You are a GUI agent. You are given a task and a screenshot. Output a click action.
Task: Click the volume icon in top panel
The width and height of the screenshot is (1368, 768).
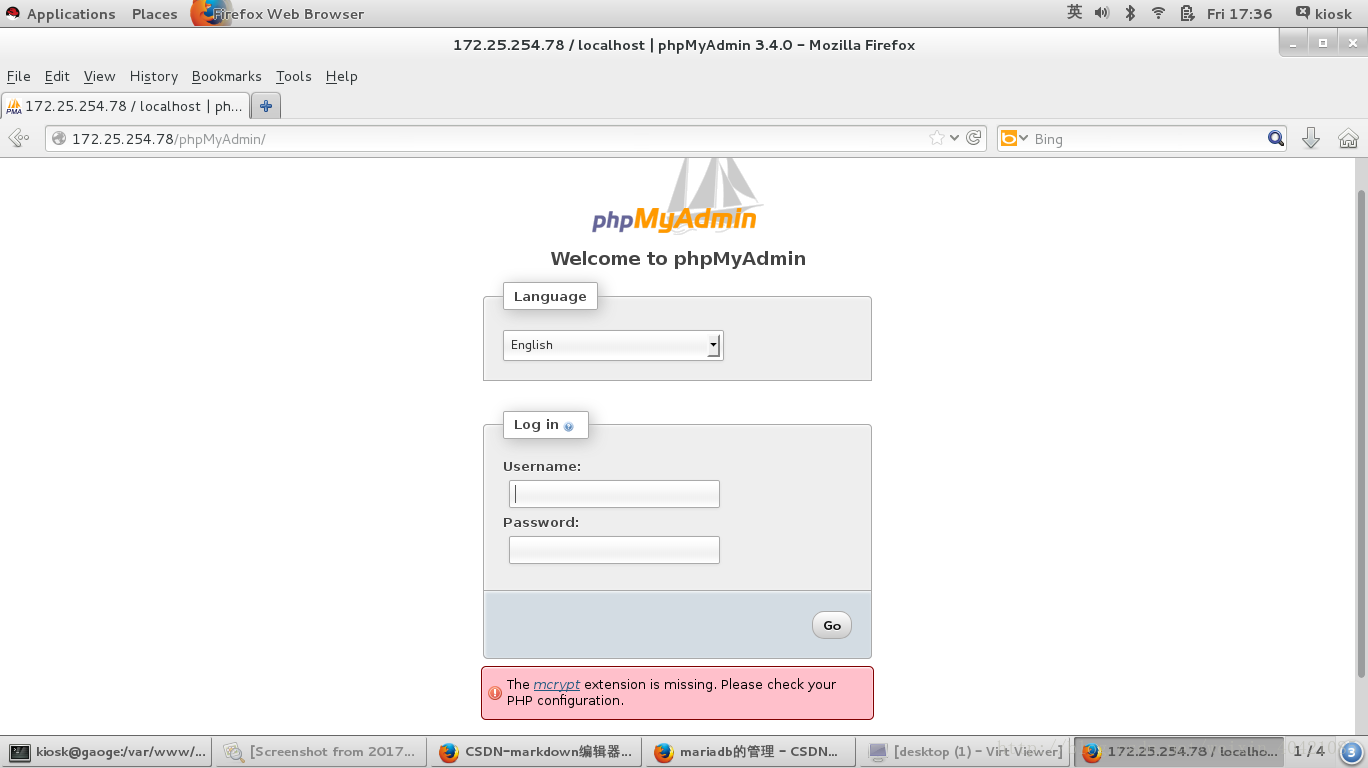point(1102,13)
